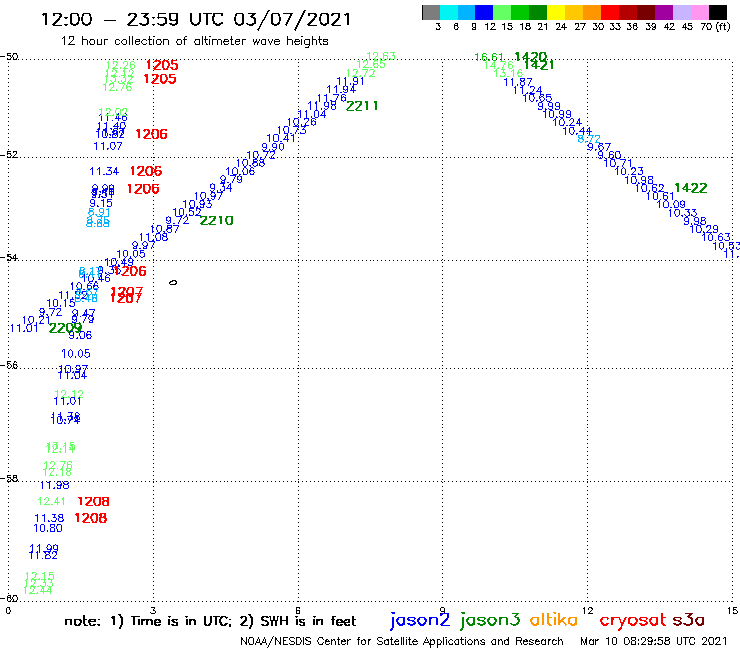740x650 pixels.
Task: Click the gray swatch labeled 3 ft
Action: click(x=431, y=12)
